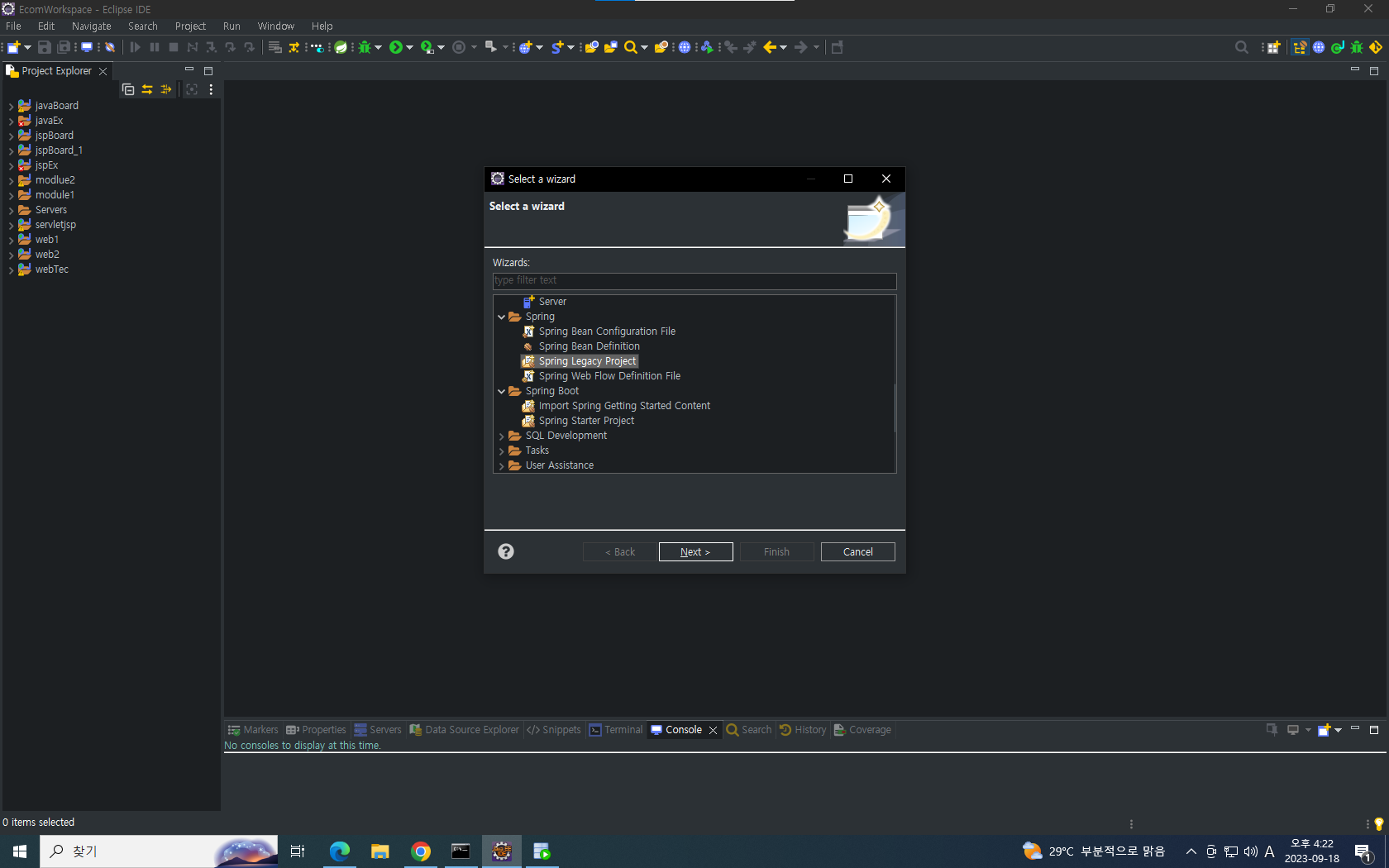Switch to the Data Source Explorer tab

tap(465, 730)
